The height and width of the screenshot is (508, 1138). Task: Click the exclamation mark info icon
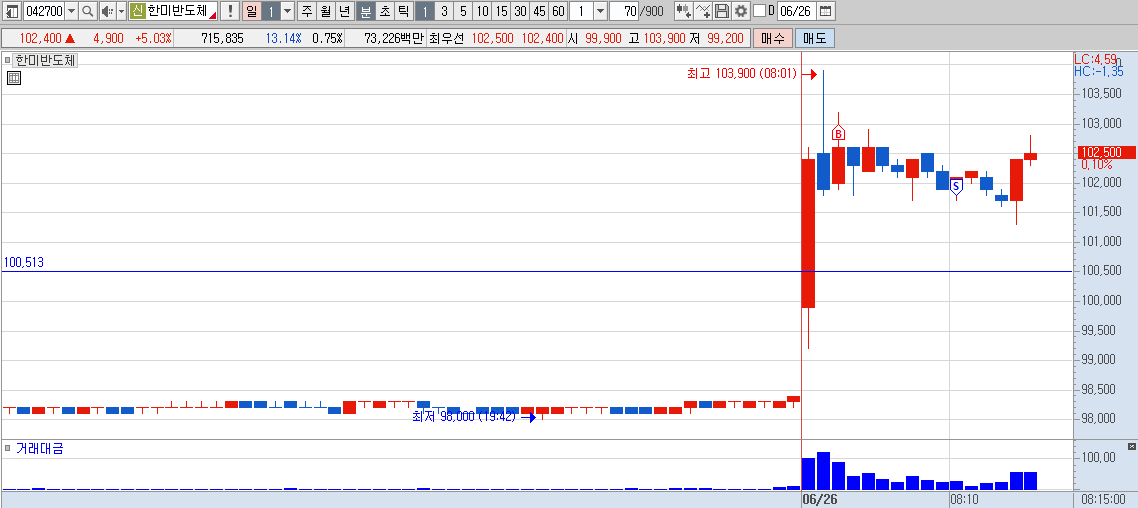tap(230, 11)
